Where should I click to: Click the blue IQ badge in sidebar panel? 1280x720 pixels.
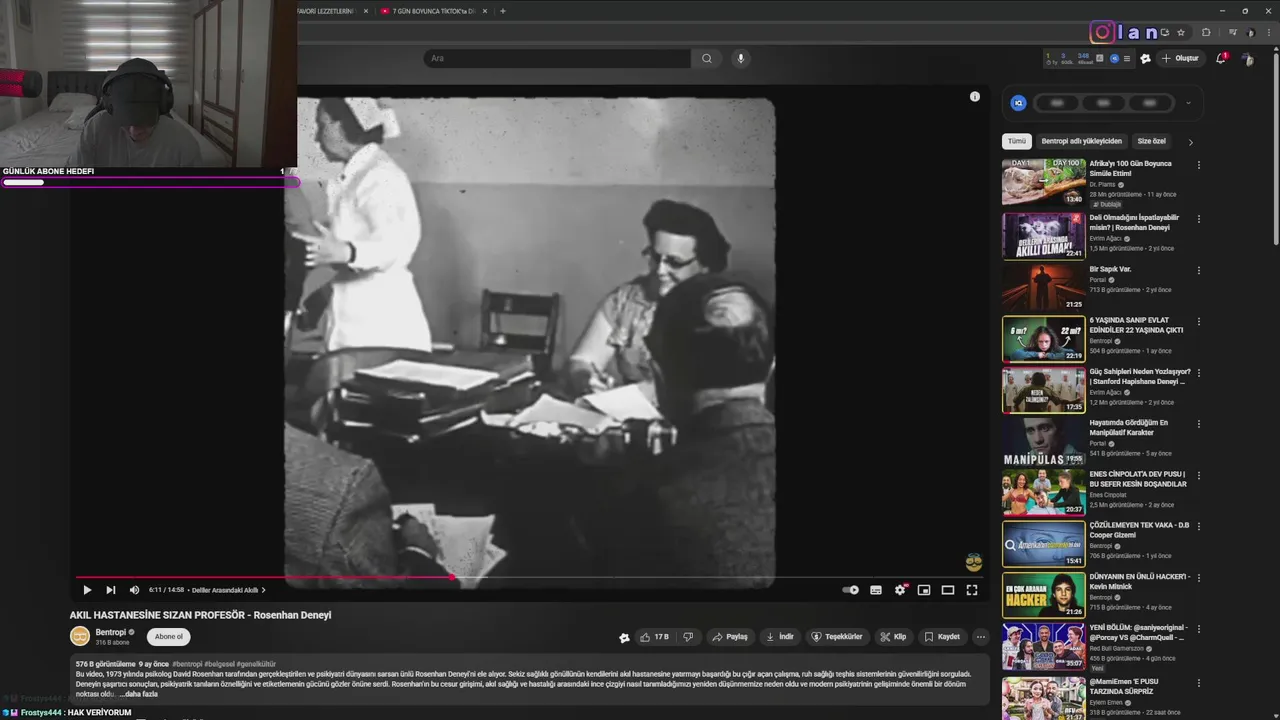1018,103
